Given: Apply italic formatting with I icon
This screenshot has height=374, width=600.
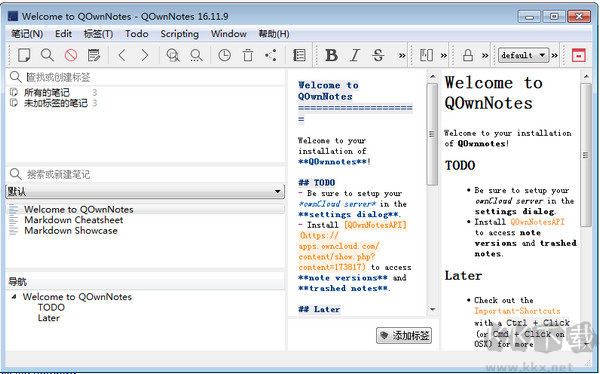Looking at the screenshot, I should click(355, 55).
